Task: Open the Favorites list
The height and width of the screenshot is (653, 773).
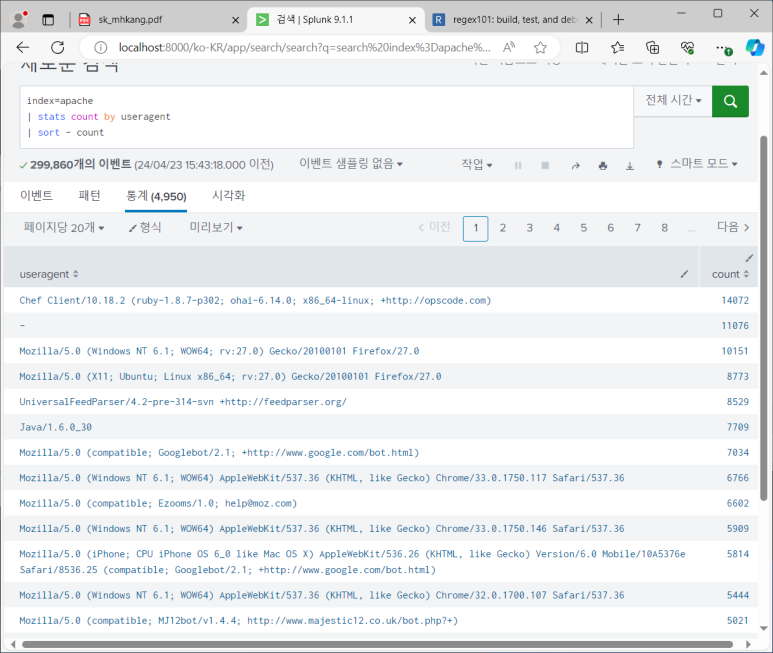Action: coord(617,47)
